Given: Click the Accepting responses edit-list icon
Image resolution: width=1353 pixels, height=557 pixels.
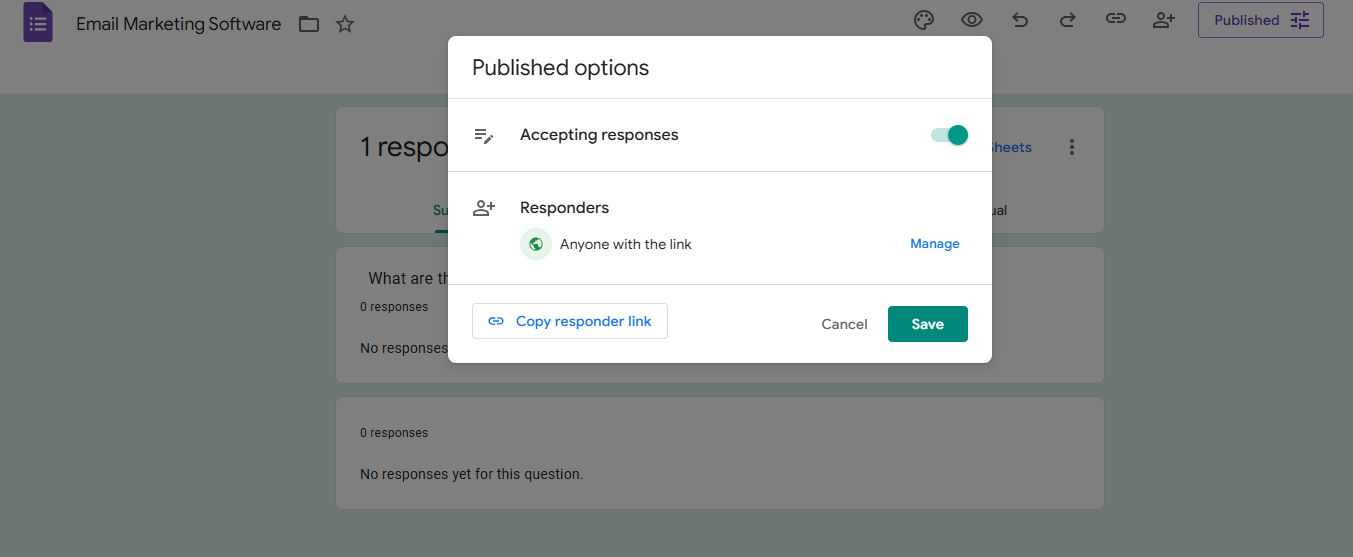Looking at the screenshot, I should coord(484,135).
